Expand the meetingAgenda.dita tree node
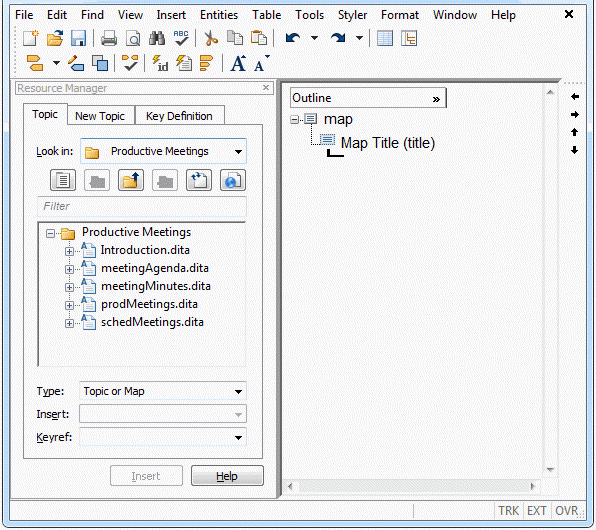 pos(69,269)
